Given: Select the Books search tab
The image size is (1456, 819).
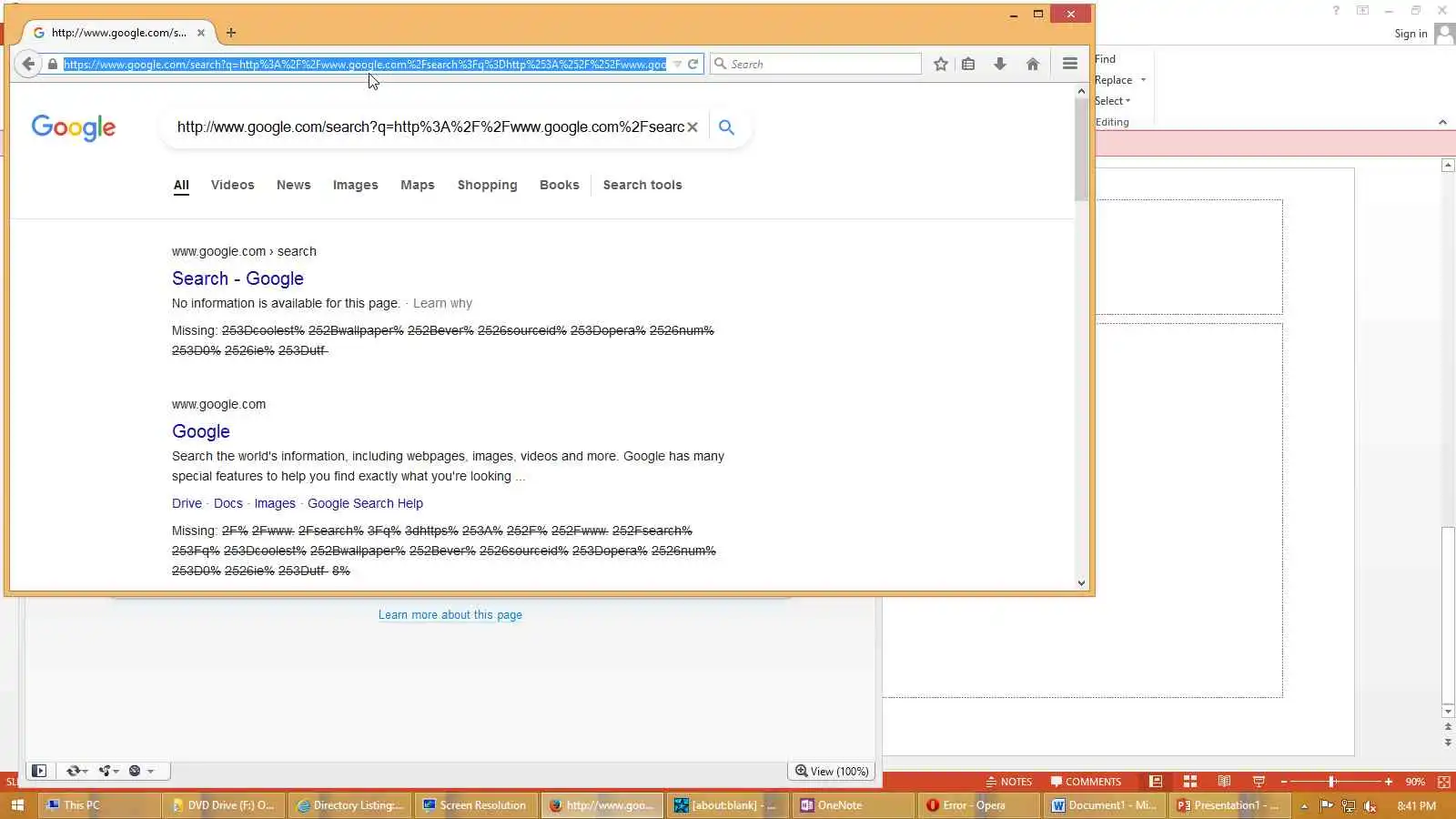Looking at the screenshot, I should point(560,185).
